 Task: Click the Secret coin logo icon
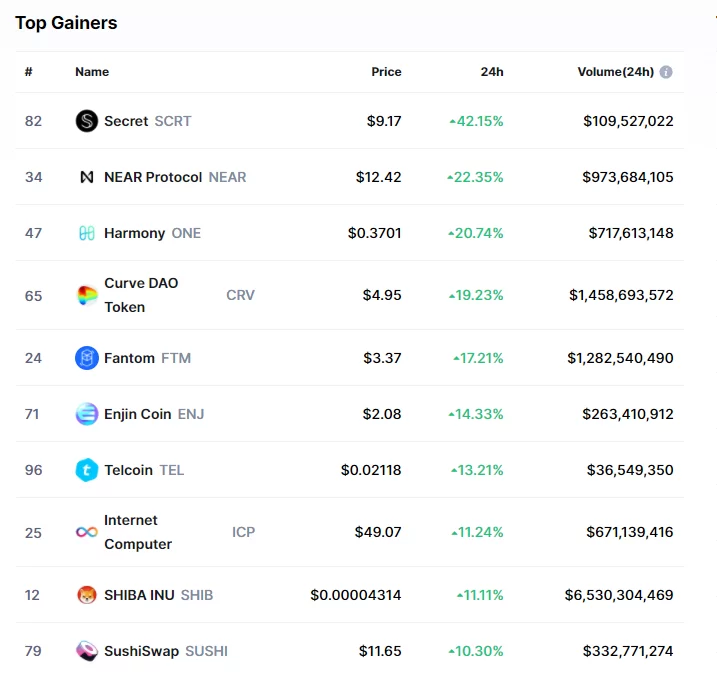pos(87,121)
